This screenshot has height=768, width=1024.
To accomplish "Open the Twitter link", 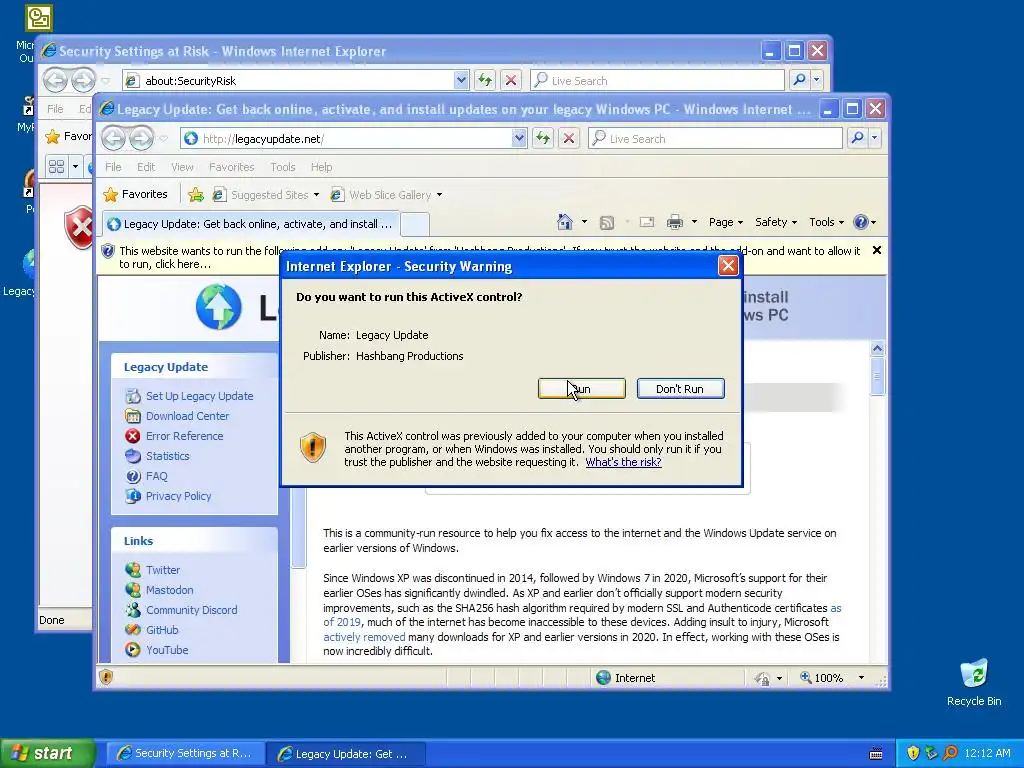I will click(163, 569).
